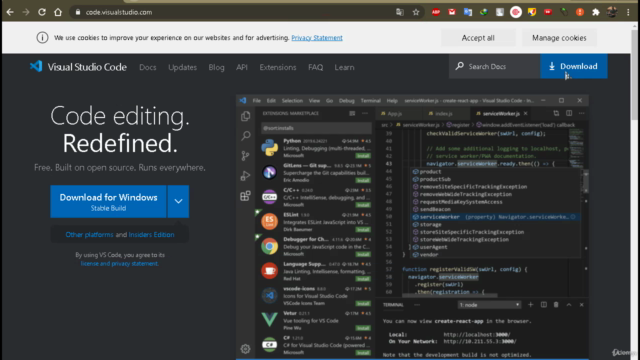Open Explorer files icon in VS Code screenshot
Viewport: 640px width, 360px height.
tap(245, 116)
